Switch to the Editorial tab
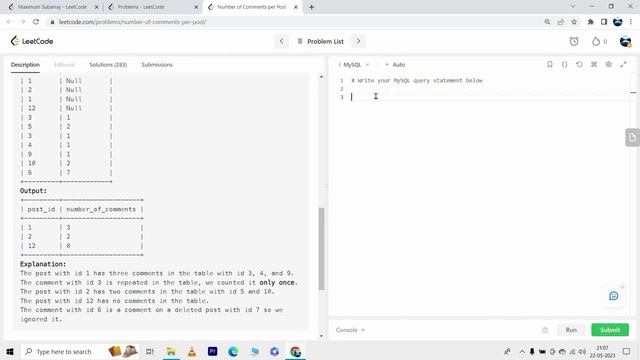The width and height of the screenshot is (640, 360). (x=64, y=64)
